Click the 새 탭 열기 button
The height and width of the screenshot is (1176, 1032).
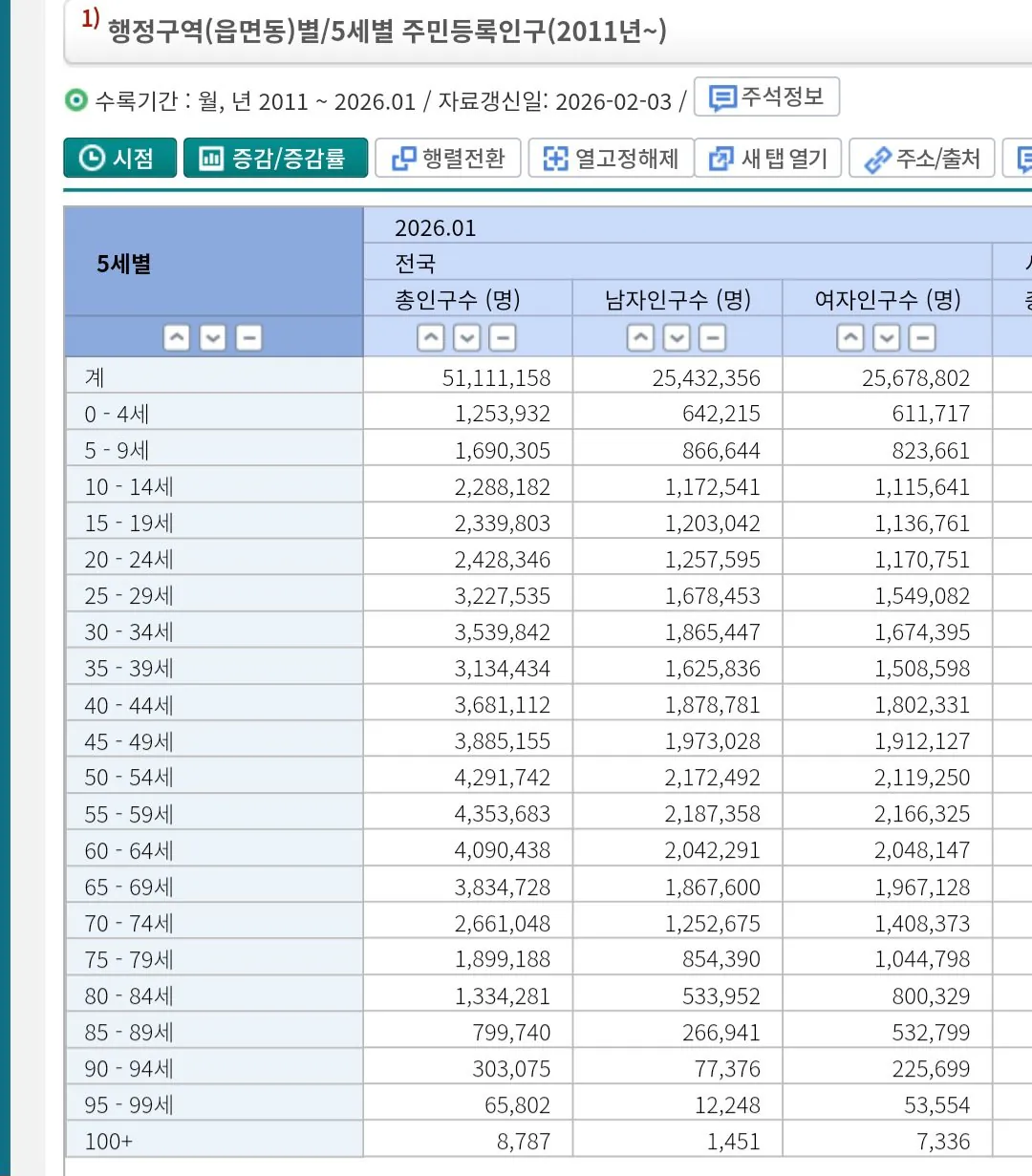(x=768, y=159)
